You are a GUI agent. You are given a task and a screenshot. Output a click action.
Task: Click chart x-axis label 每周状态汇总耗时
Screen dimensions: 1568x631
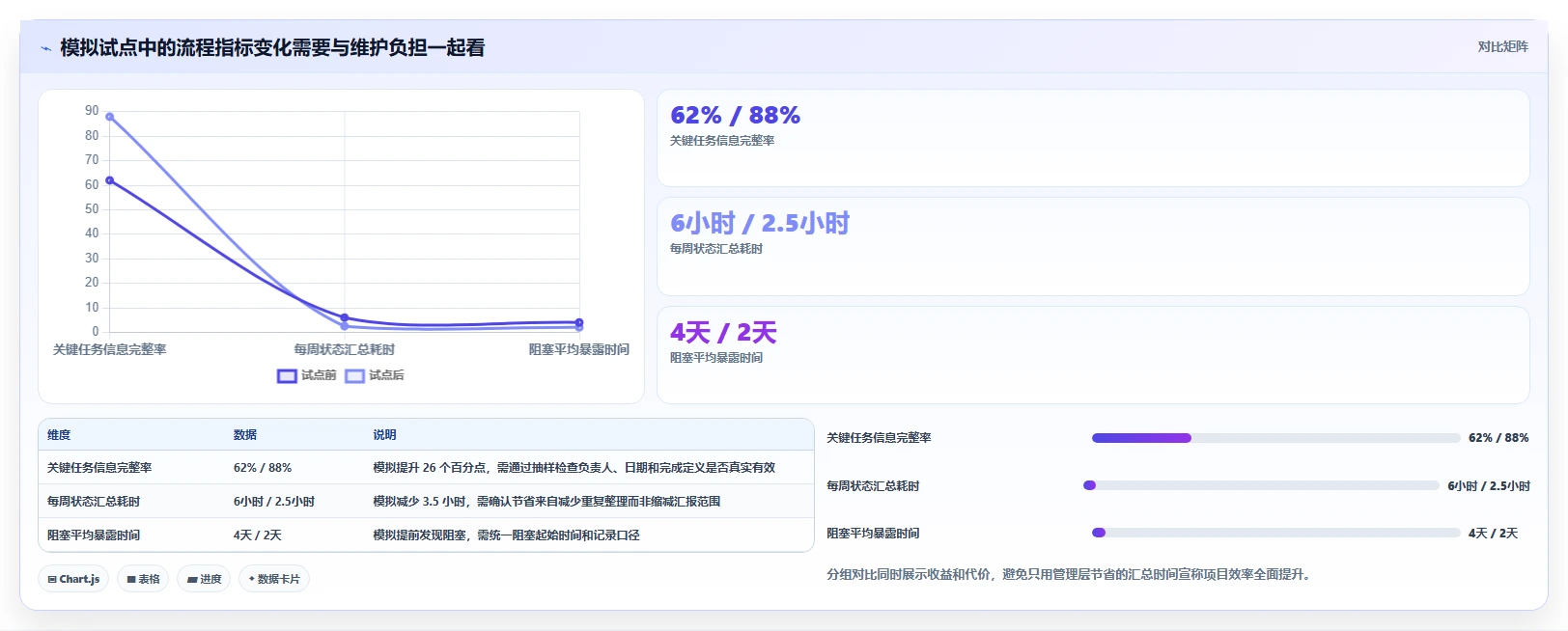[345, 350]
